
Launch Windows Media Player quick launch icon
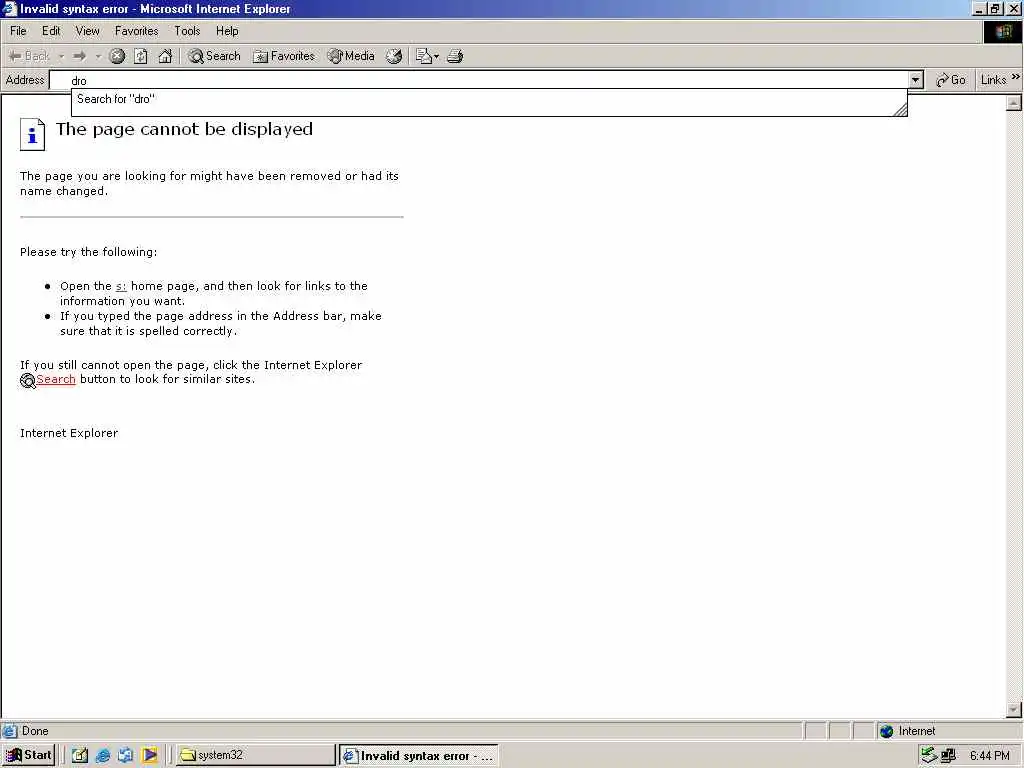150,756
